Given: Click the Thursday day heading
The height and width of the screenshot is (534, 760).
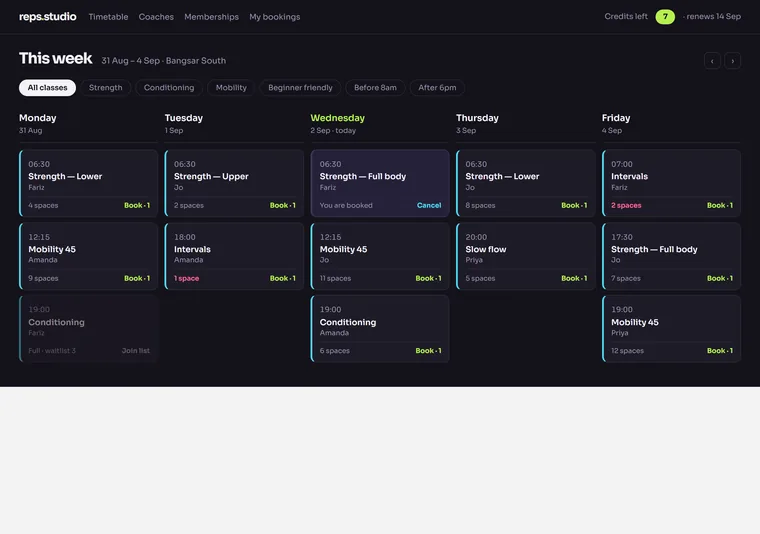Looking at the screenshot, I should coord(477,118).
